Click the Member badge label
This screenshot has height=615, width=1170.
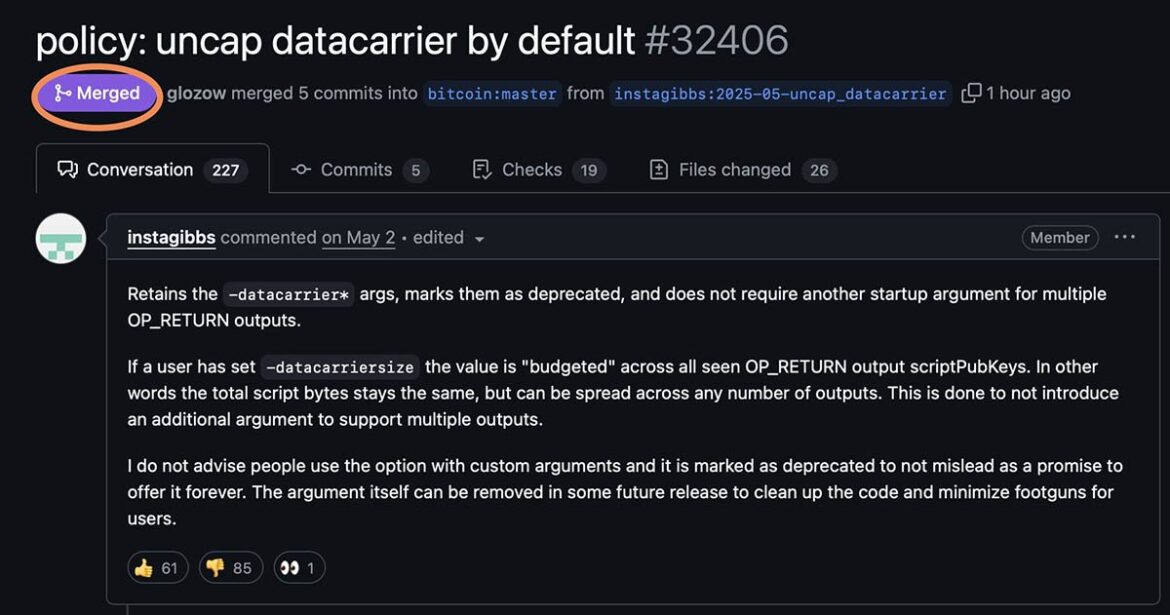[1060, 237]
